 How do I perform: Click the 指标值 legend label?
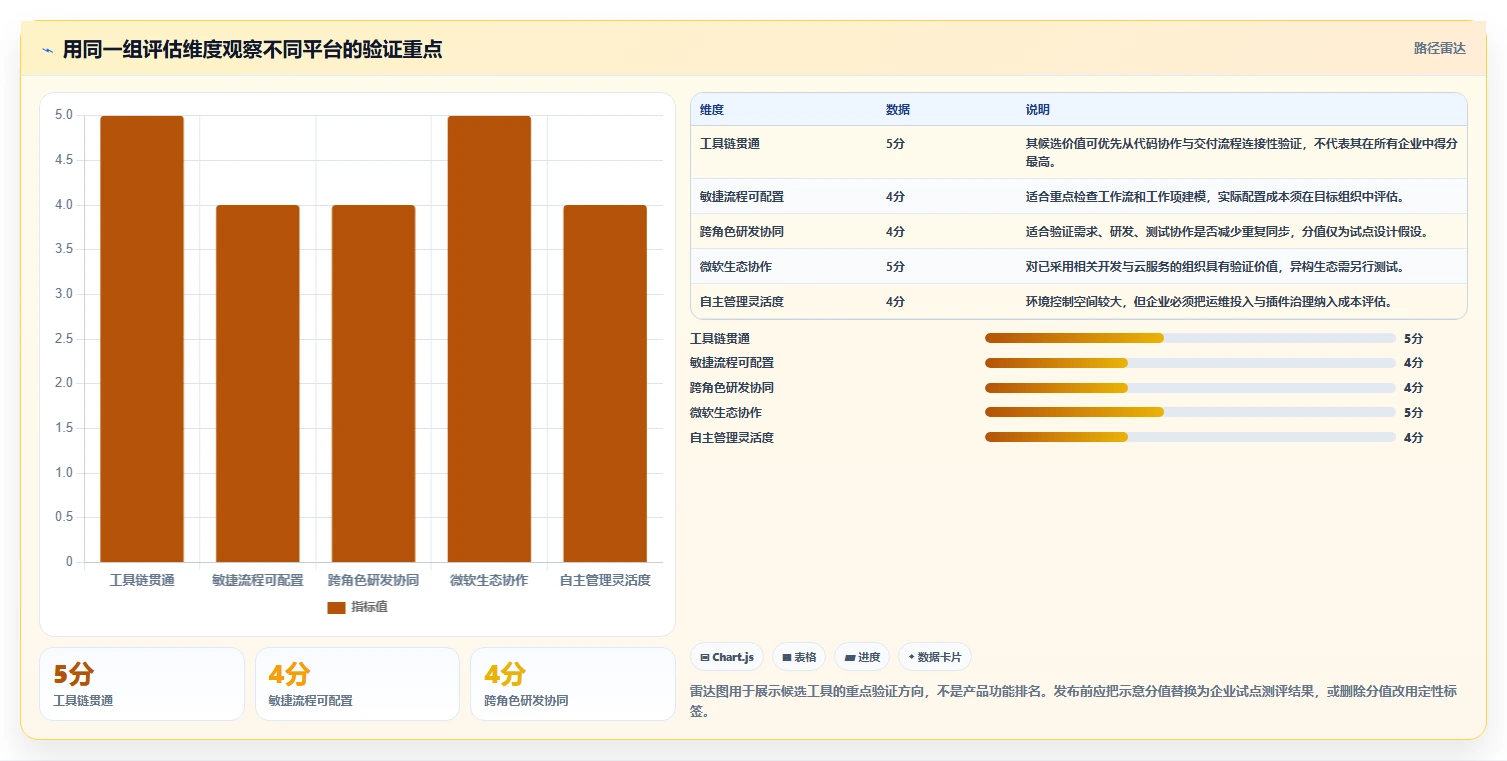click(369, 607)
